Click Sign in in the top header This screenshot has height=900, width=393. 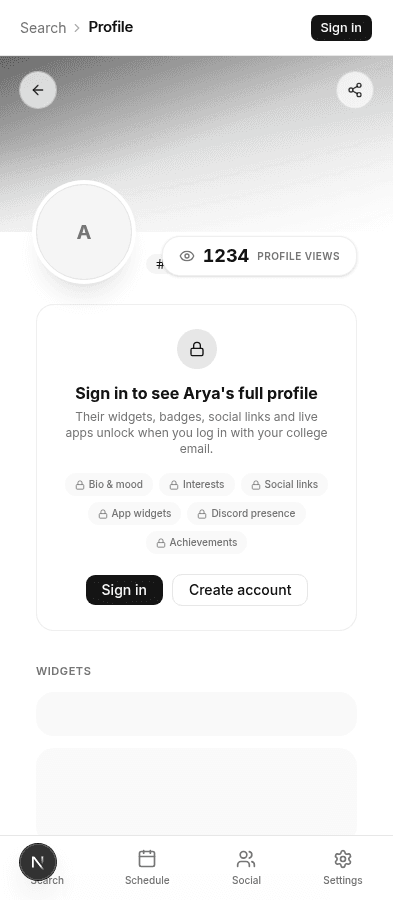tap(341, 28)
